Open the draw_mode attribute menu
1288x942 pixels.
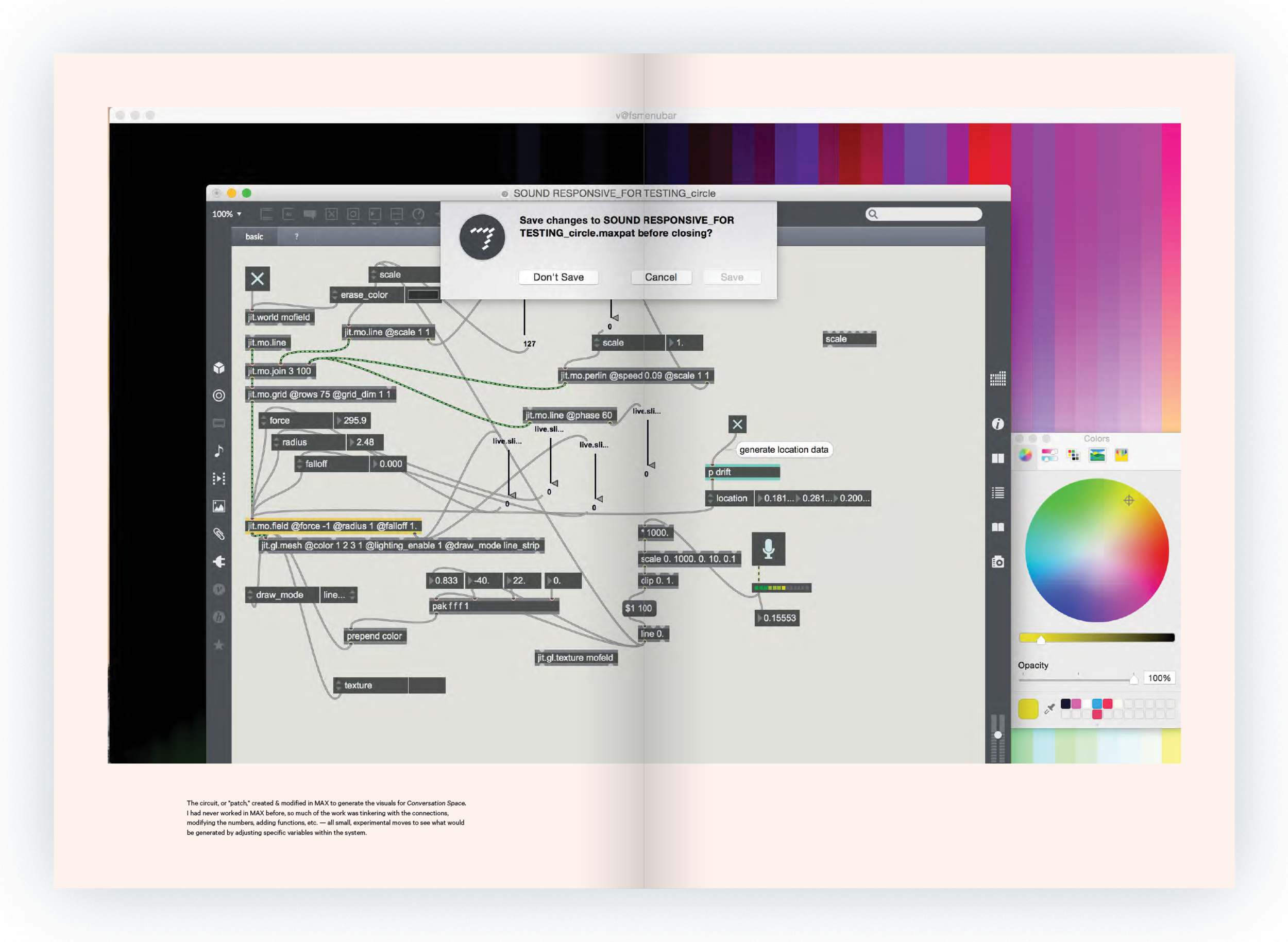282,595
